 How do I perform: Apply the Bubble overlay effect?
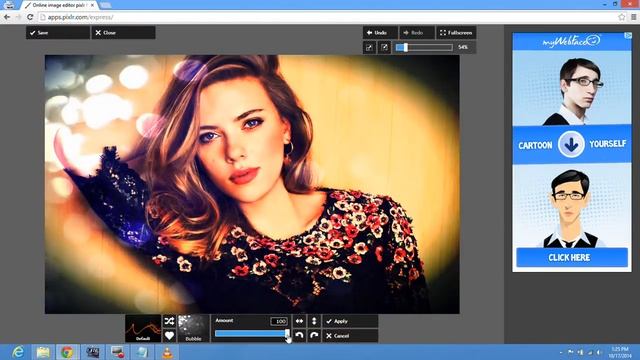click(350, 321)
